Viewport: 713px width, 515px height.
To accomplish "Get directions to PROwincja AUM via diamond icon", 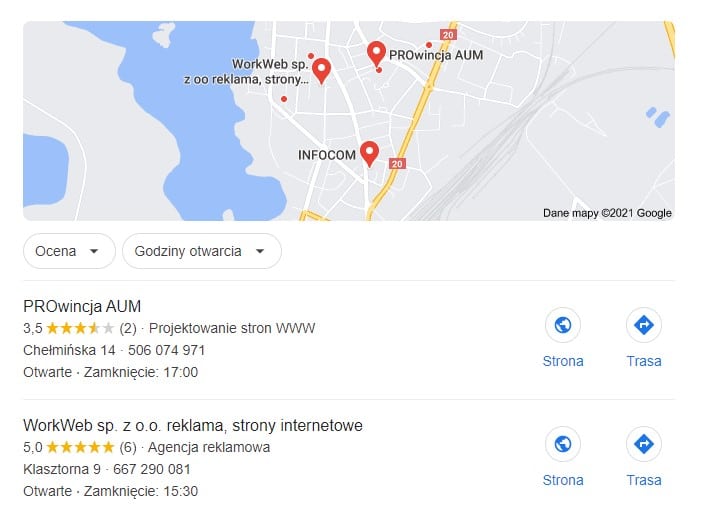I will 643,325.
